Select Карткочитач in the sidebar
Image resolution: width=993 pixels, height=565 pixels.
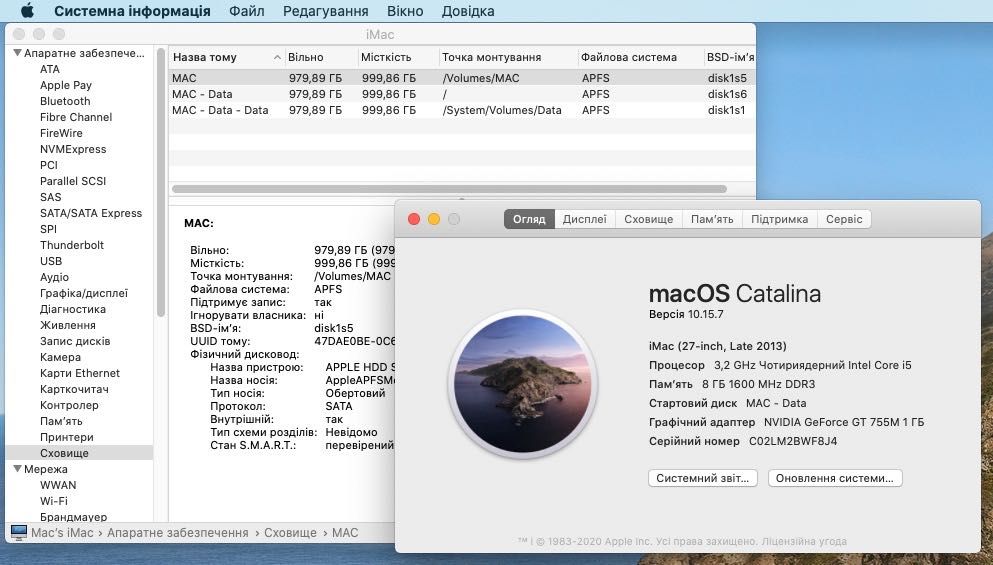click(74, 389)
